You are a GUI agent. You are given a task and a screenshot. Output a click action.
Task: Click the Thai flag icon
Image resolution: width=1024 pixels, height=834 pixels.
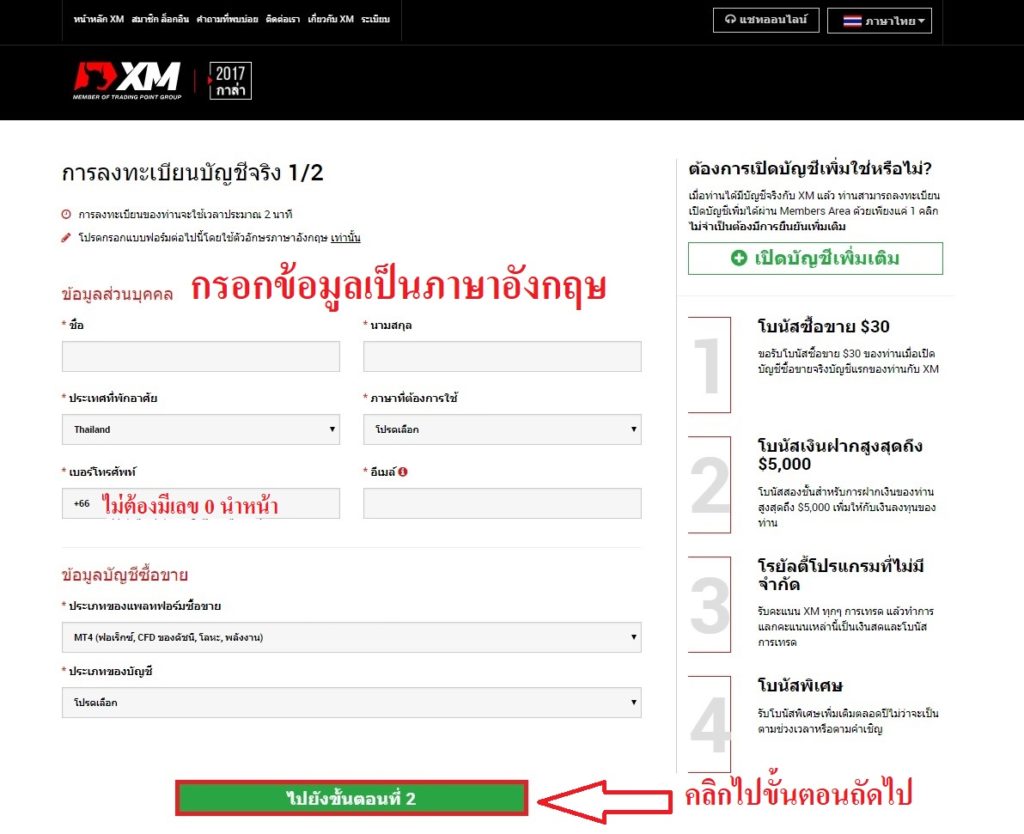point(852,21)
